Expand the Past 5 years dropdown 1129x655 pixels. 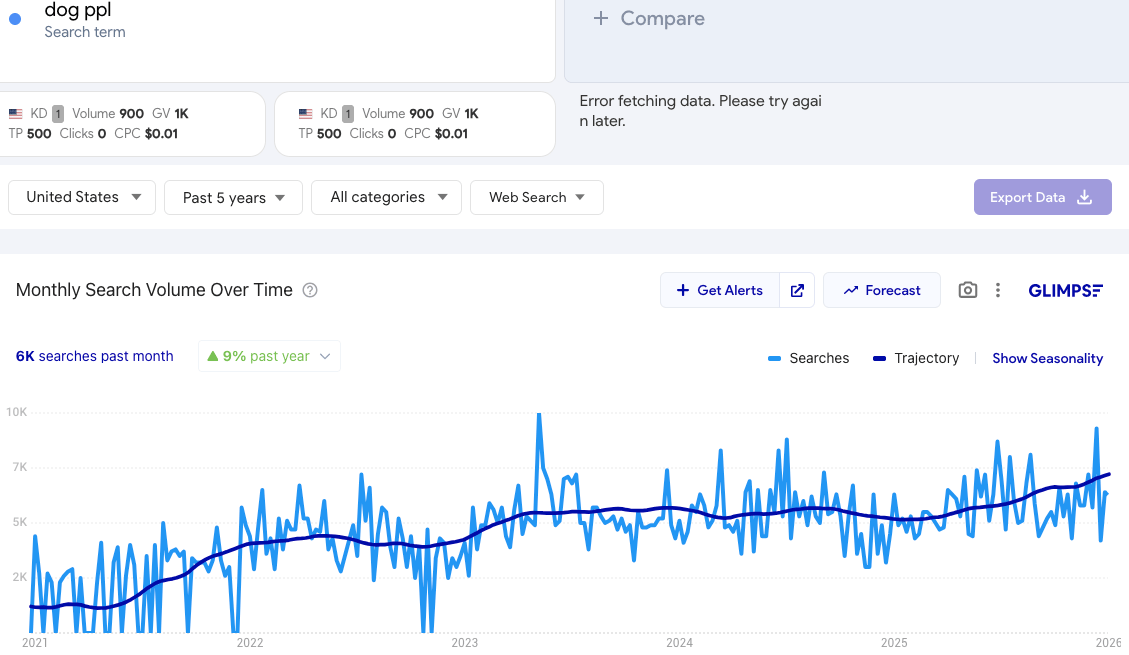click(x=233, y=197)
